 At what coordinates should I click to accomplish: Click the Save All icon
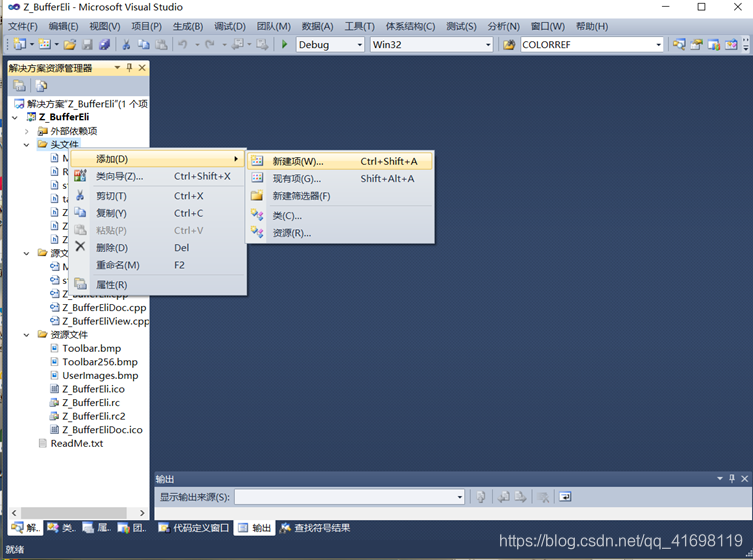pyautogui.click(x=104, y=45)
